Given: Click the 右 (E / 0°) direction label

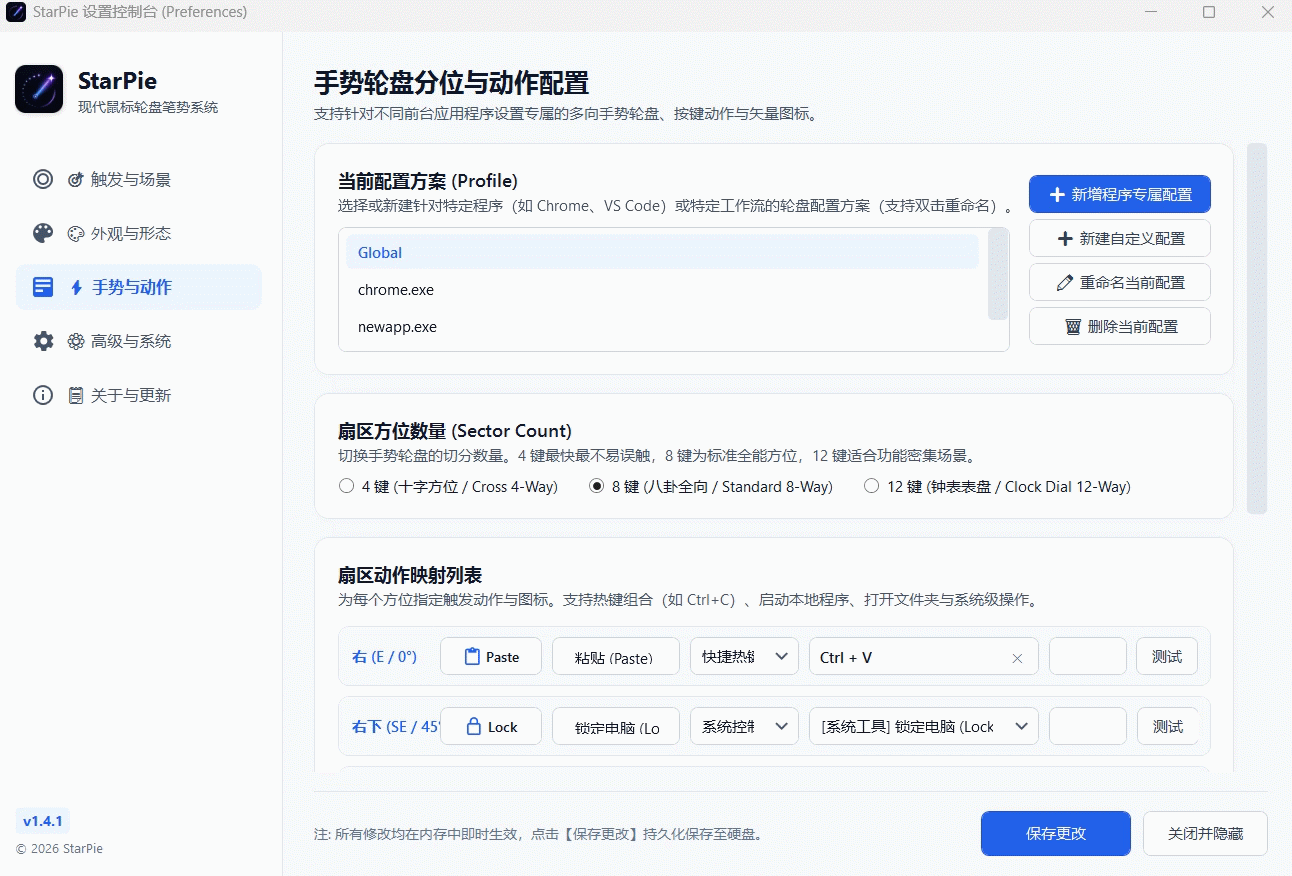Looking at the screenshot, I should (384, 657).
